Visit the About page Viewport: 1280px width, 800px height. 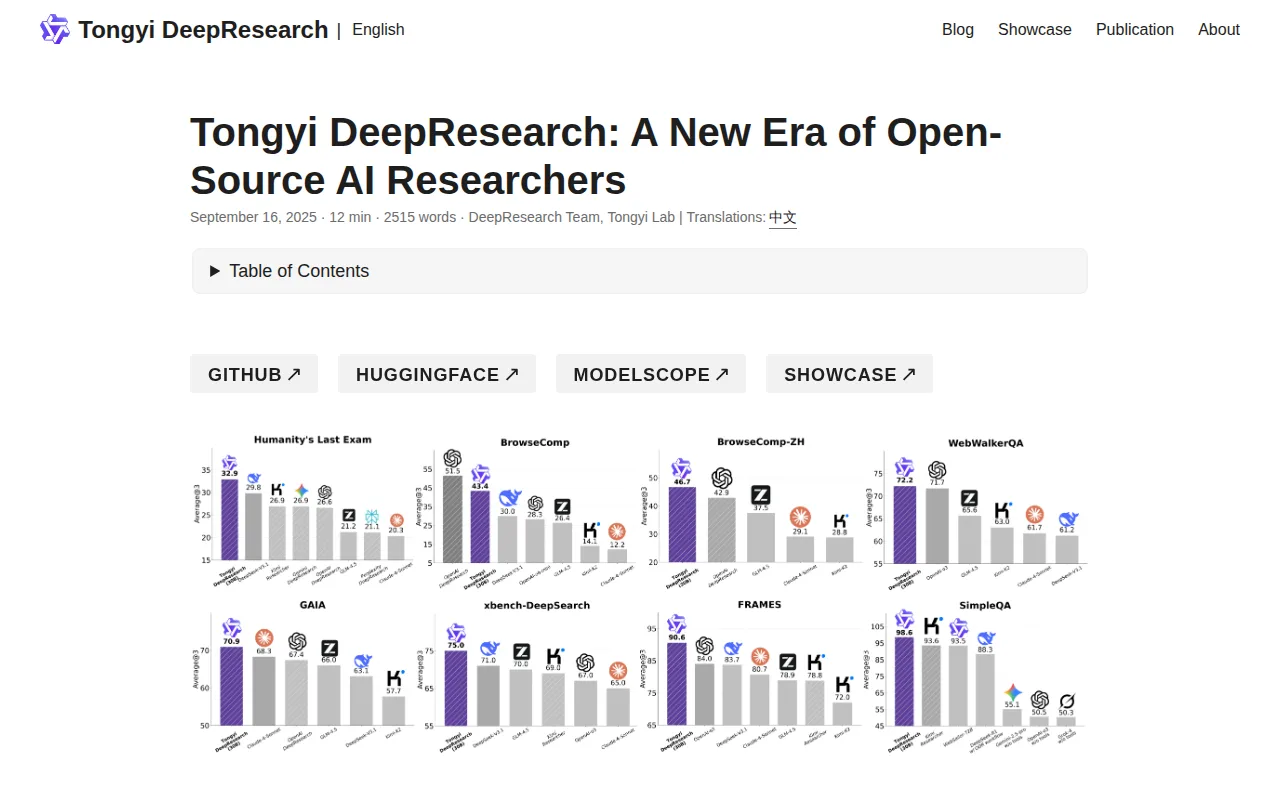[1219, 29]
